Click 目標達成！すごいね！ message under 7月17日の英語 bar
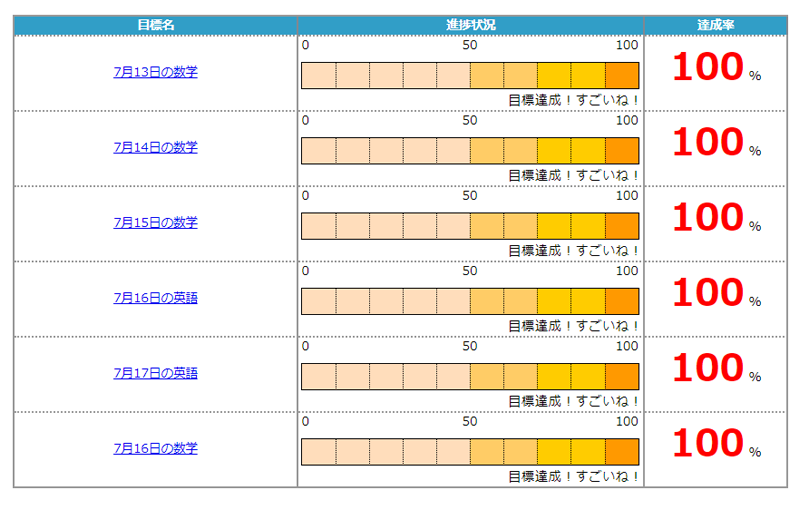The width and height of the screenshot is (800, 514). pos(573,400)
